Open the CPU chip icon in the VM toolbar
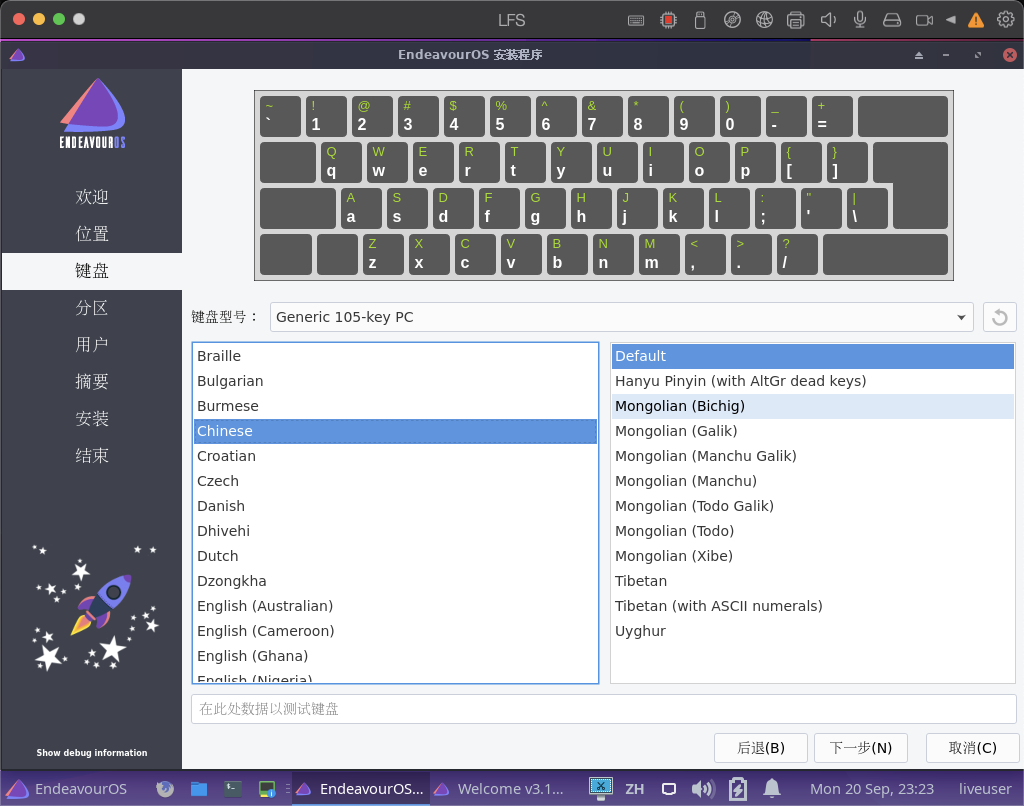 coord(668,20)
